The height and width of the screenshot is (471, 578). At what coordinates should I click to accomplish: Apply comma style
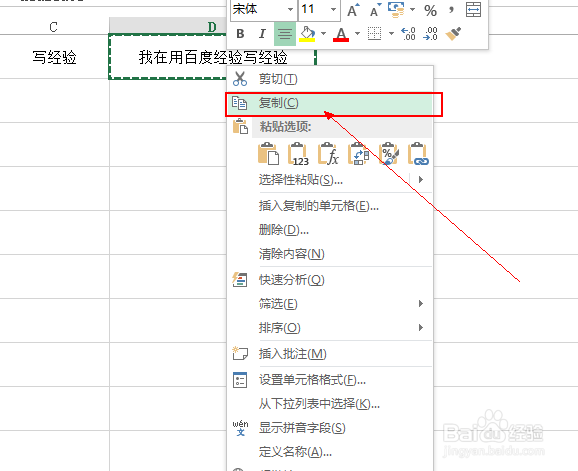click(x=451, y=10)
